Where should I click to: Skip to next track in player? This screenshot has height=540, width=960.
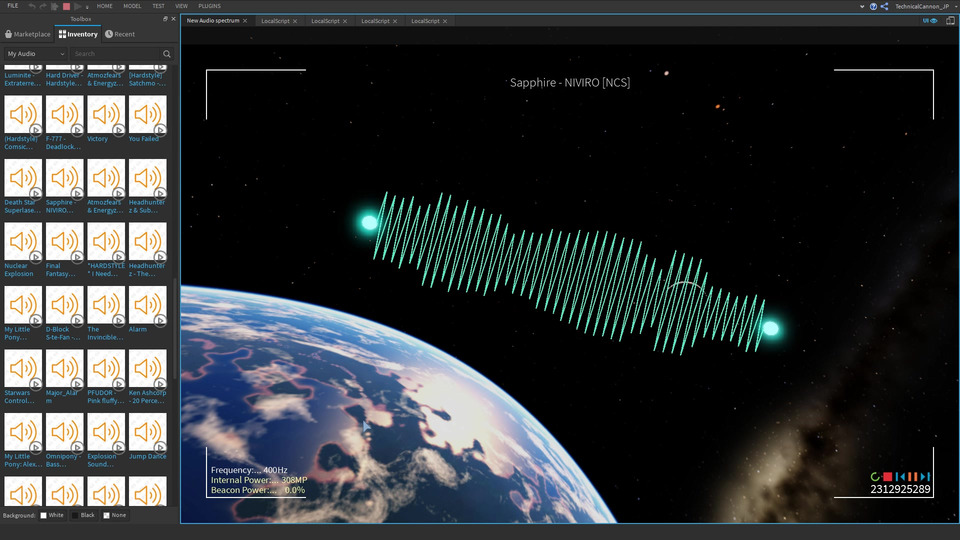pyautogui.click(x=925, y=476)
